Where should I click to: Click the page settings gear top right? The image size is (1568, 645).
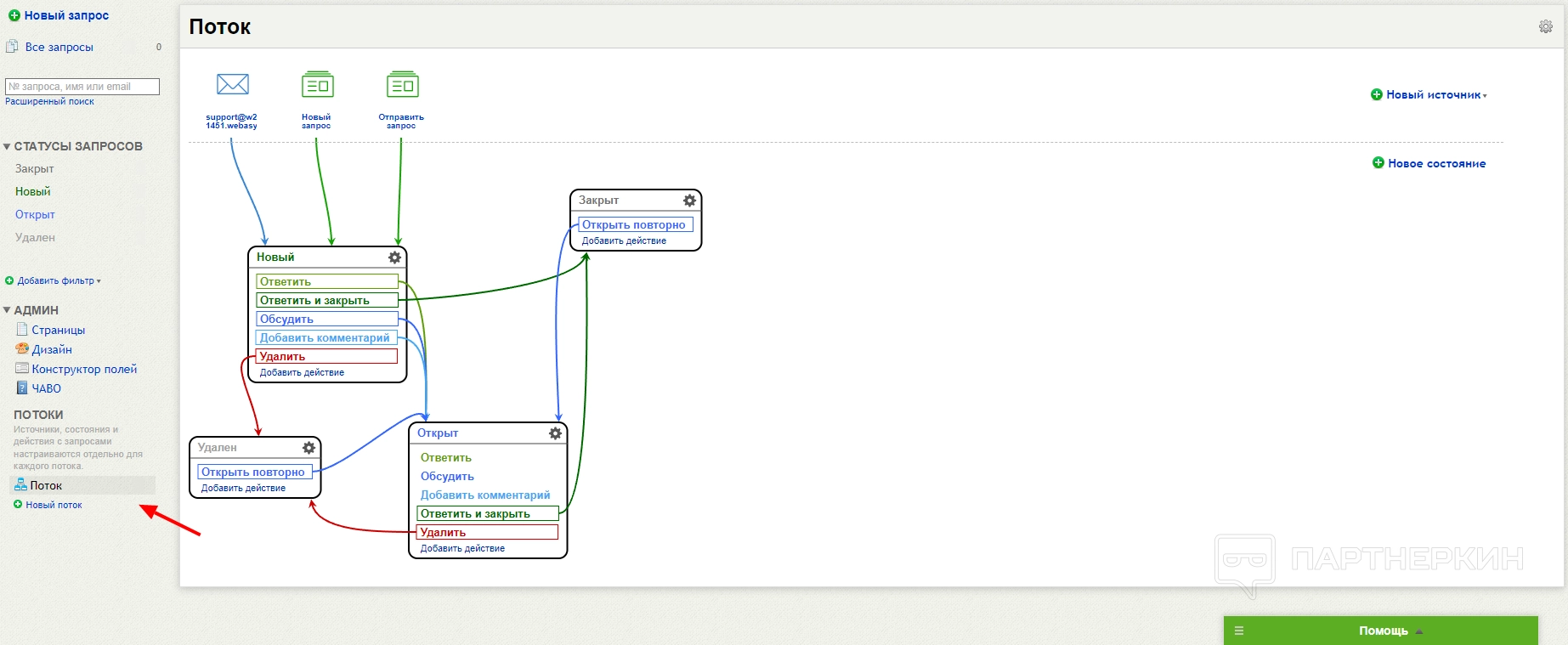1545,27
